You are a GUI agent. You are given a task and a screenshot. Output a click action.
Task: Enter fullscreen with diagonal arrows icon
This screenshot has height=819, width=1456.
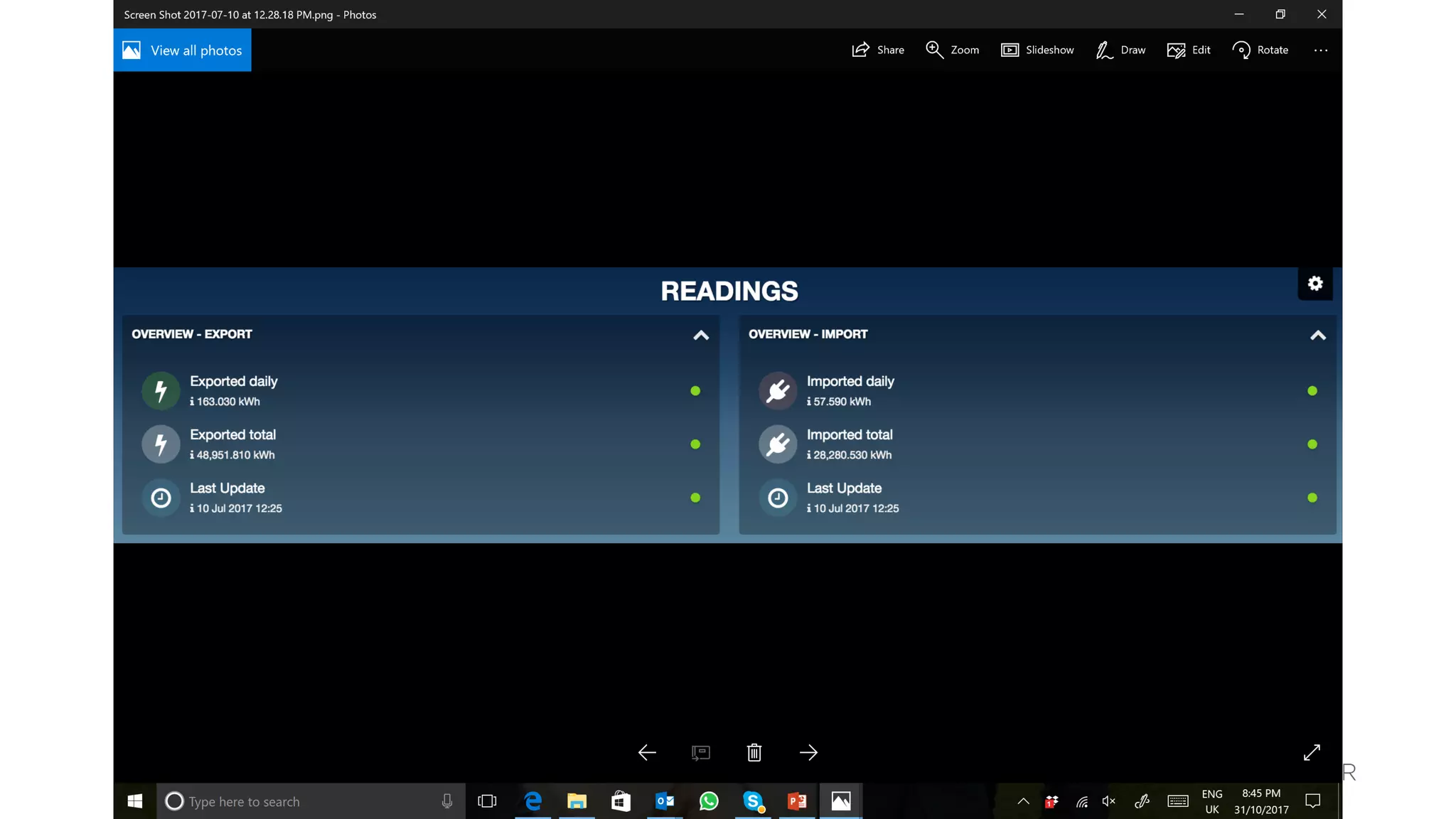pos(1312,752)
